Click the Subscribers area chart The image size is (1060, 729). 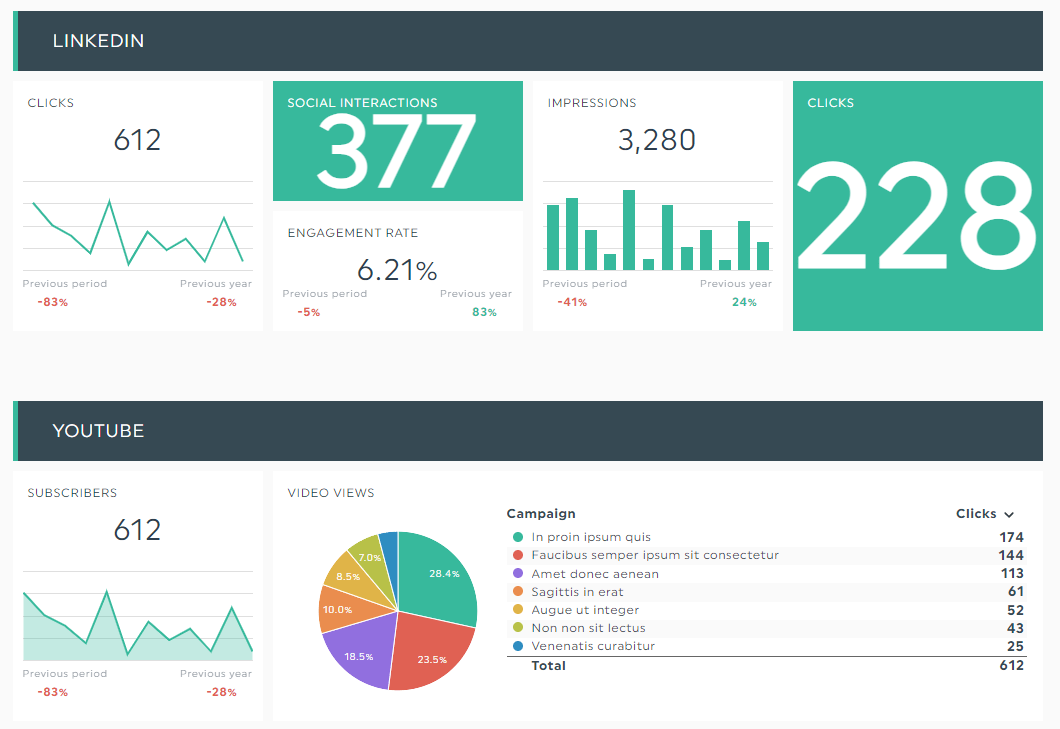click(138, 617)
